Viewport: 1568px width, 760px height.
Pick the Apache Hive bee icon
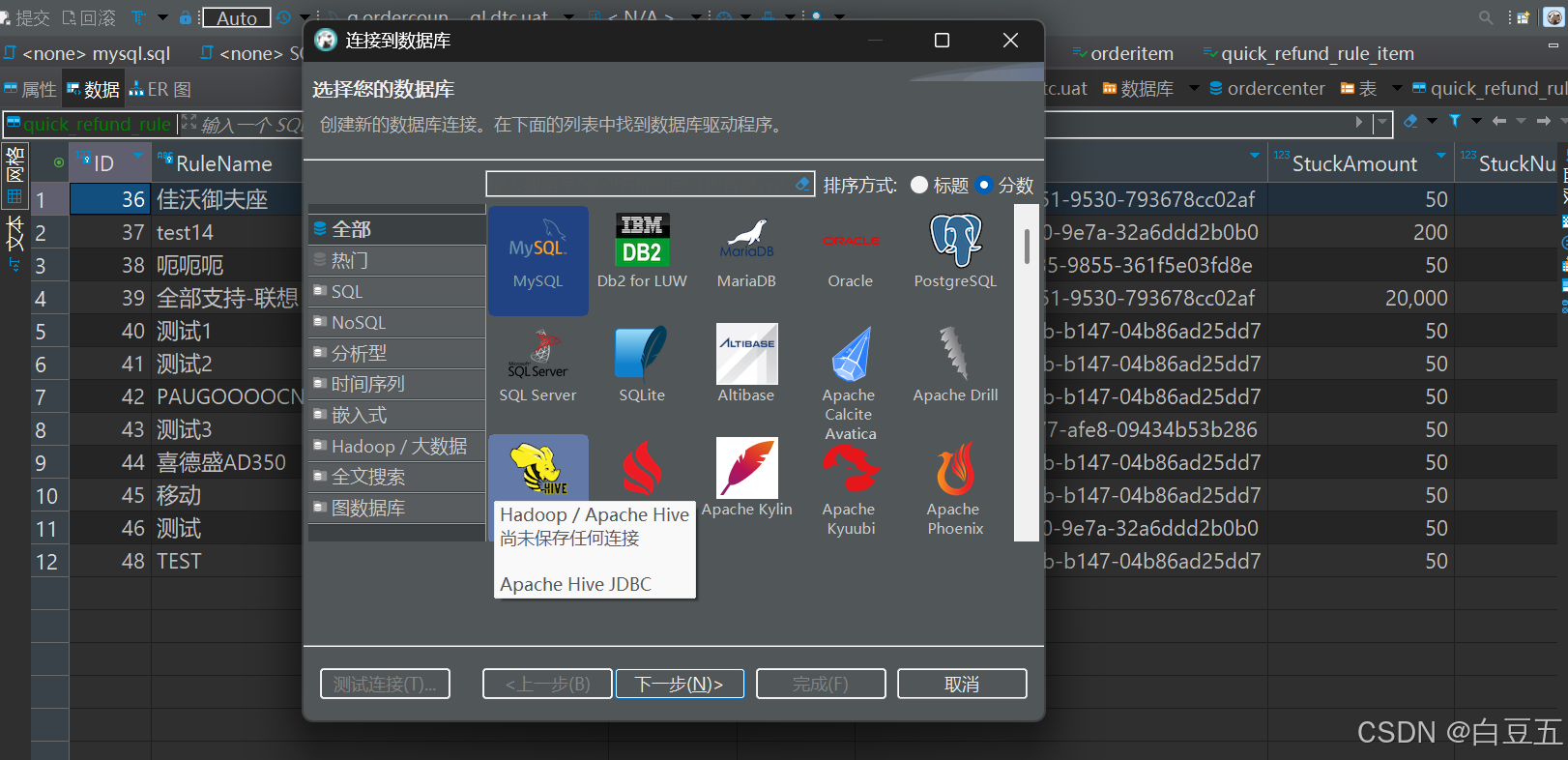pos(538,468)
